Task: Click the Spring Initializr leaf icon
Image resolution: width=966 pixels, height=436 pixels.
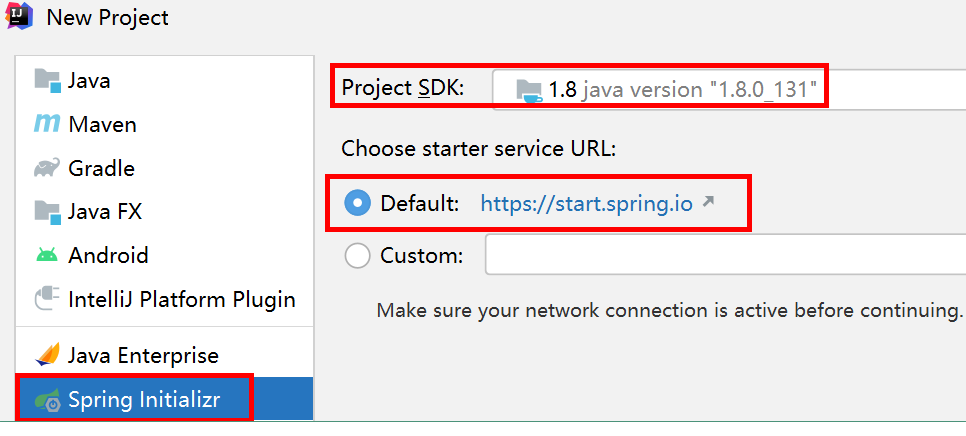Action: click(47, 400)
